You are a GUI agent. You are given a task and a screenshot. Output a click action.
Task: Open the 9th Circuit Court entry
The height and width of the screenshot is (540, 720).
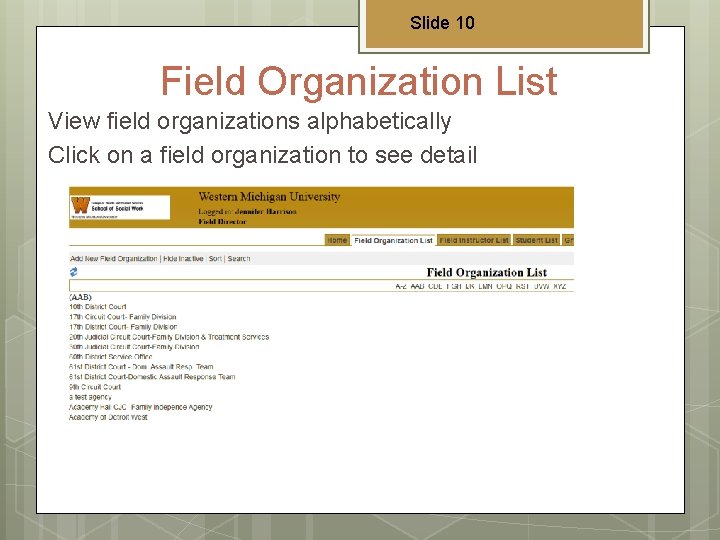point(95,387)
